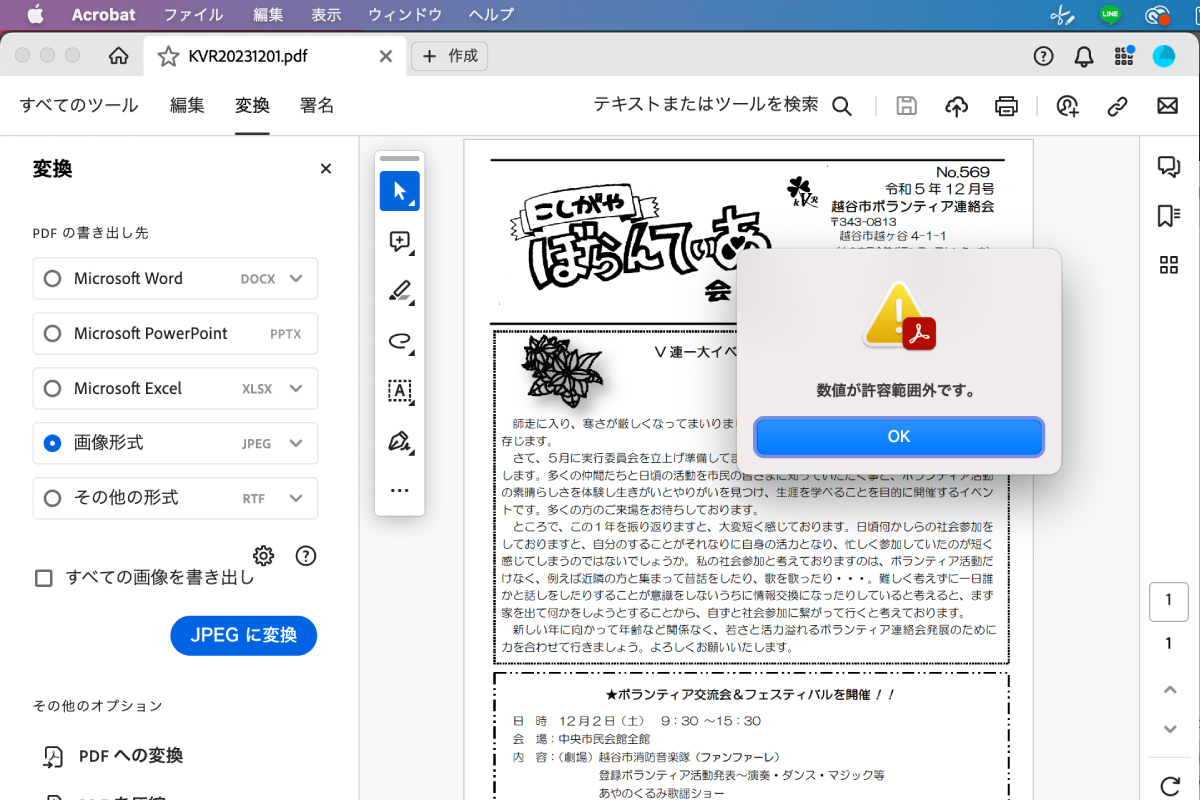Switch to 編集 tab in toolbar

point(187,105)
